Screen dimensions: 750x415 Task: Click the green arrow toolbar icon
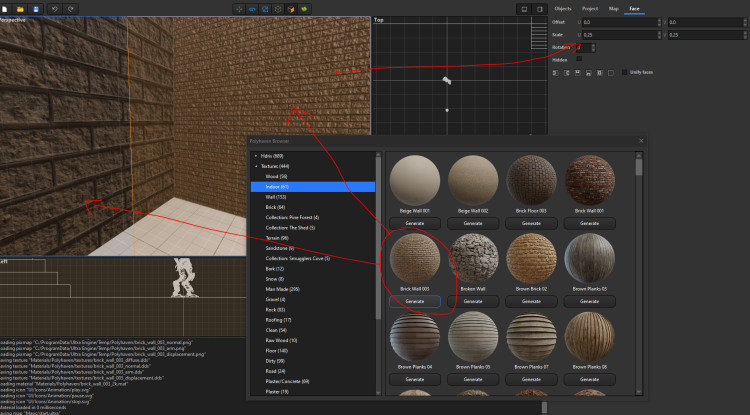[304, 9]
